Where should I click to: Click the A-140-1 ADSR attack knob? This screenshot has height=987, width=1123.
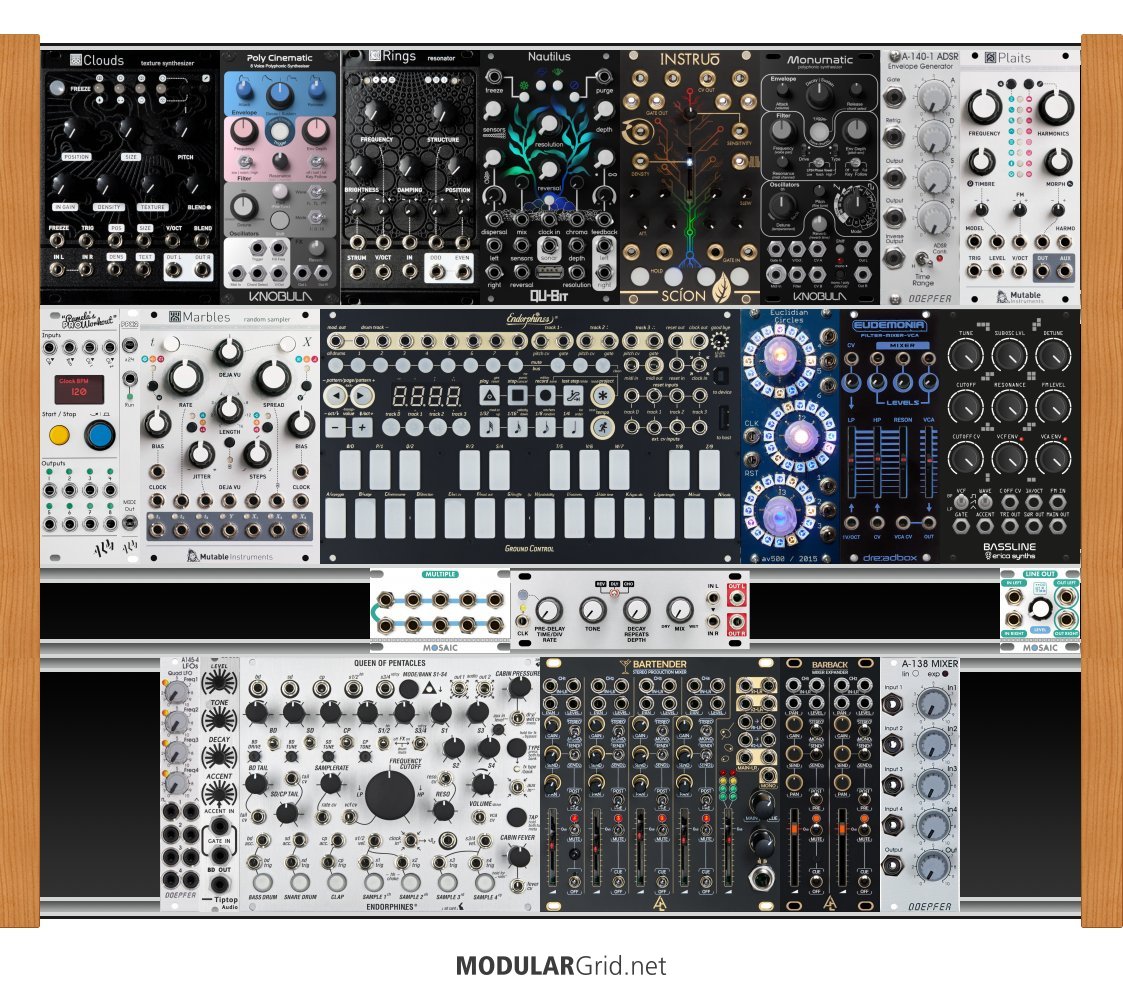point(934,95)
